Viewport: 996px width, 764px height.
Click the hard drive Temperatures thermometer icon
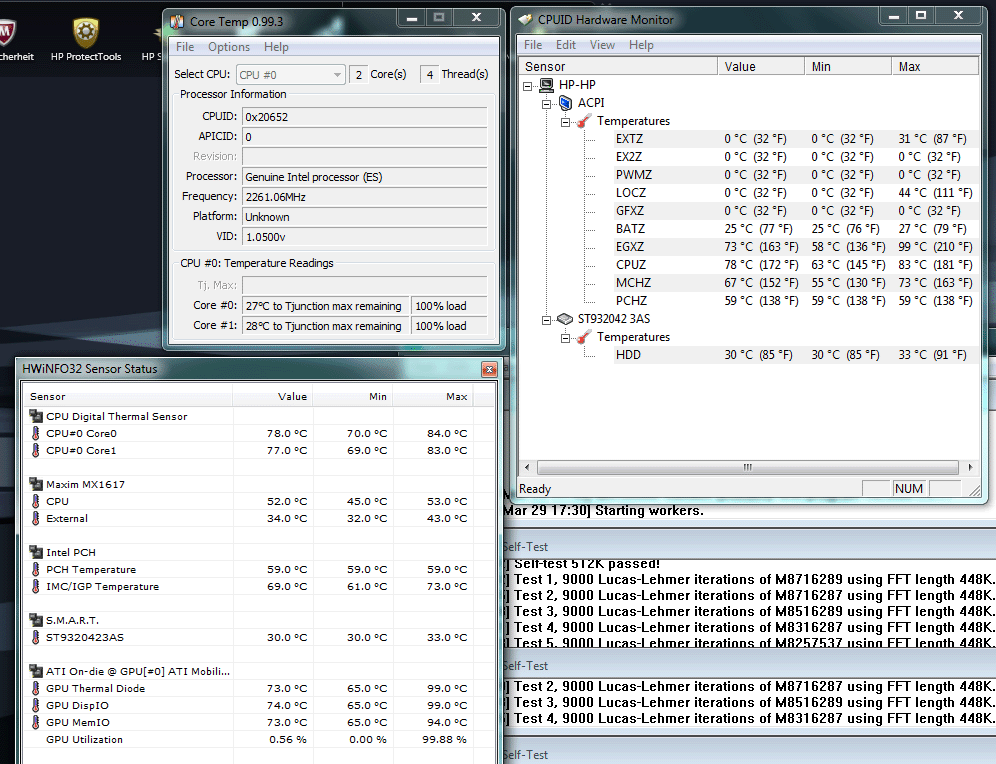[584, 337]
